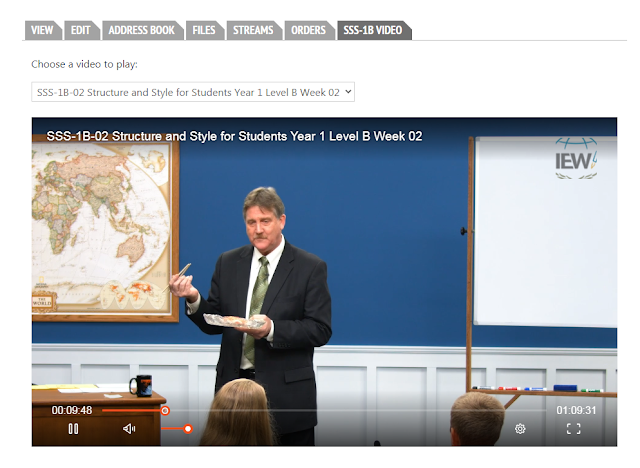Click the elapsed time 00:09:48
The width and height of the screenshot is (640, 468).
pos(72,410)
